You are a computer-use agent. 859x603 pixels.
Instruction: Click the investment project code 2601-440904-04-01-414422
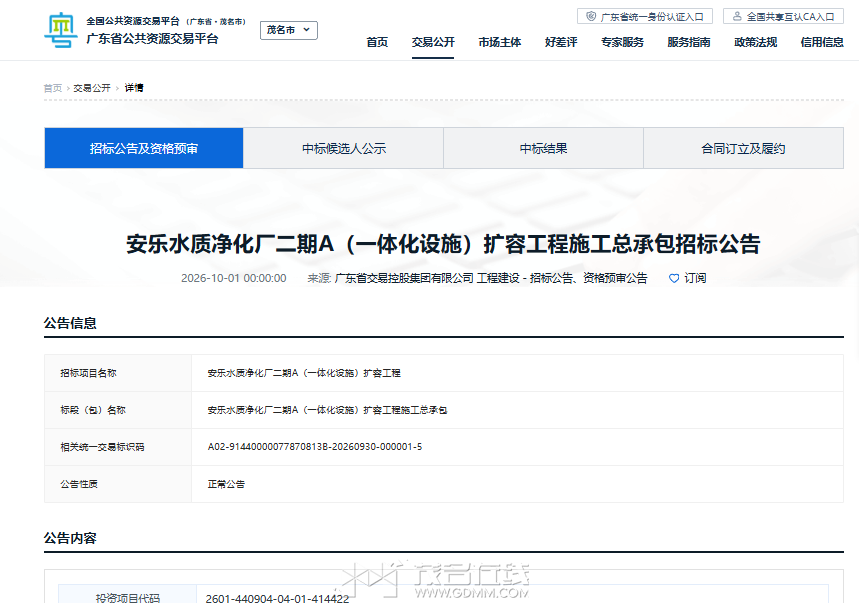(x=277, y=598)
